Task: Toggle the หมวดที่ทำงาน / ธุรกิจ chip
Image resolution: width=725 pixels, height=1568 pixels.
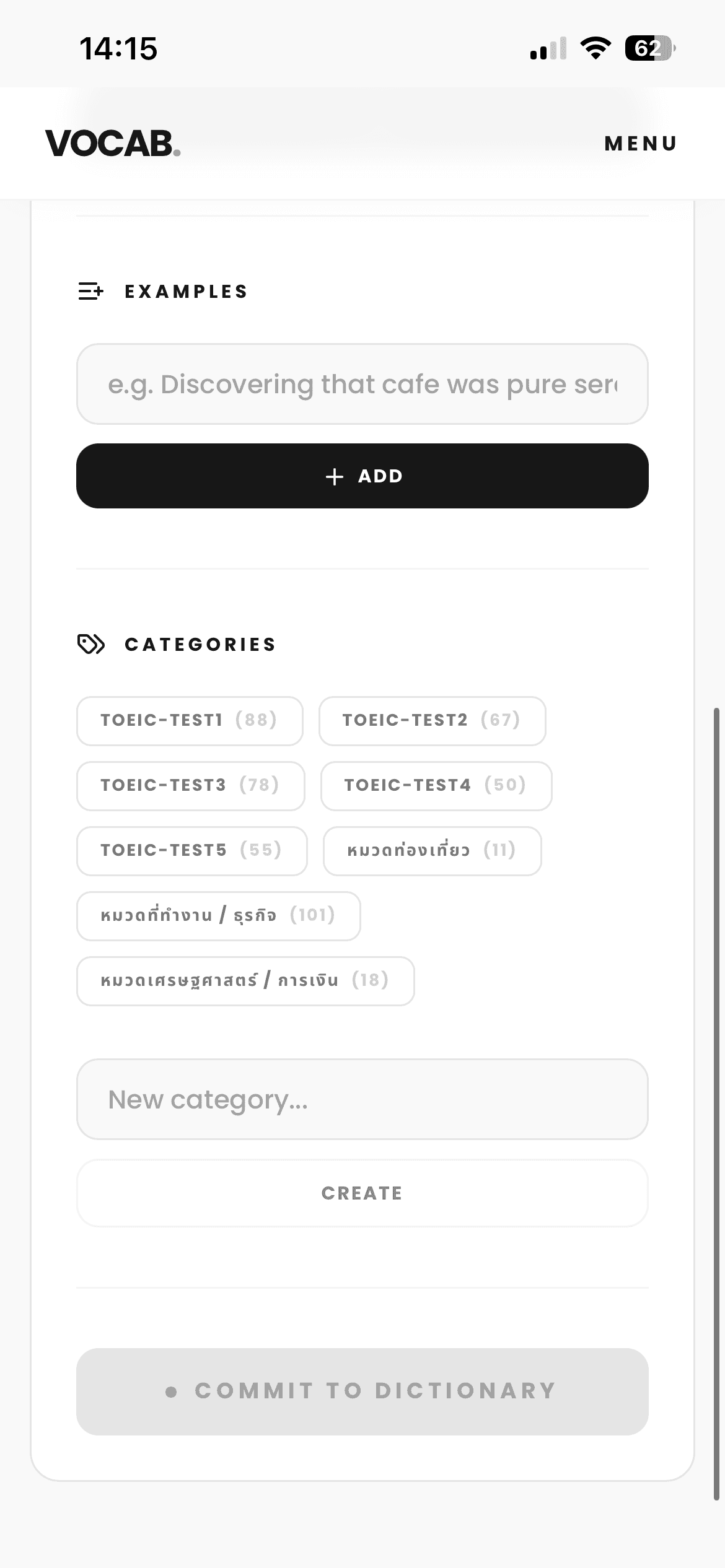Action: (218, 916)
